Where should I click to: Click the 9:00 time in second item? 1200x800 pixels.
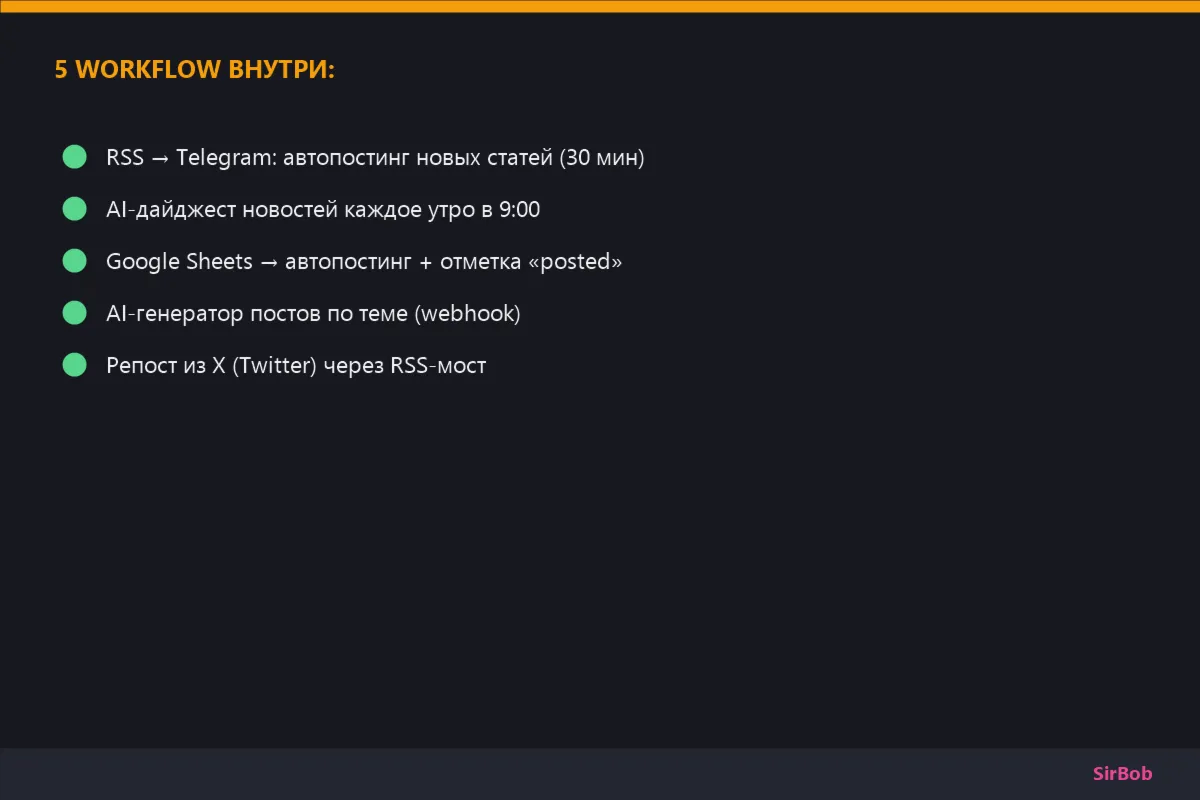519,210
